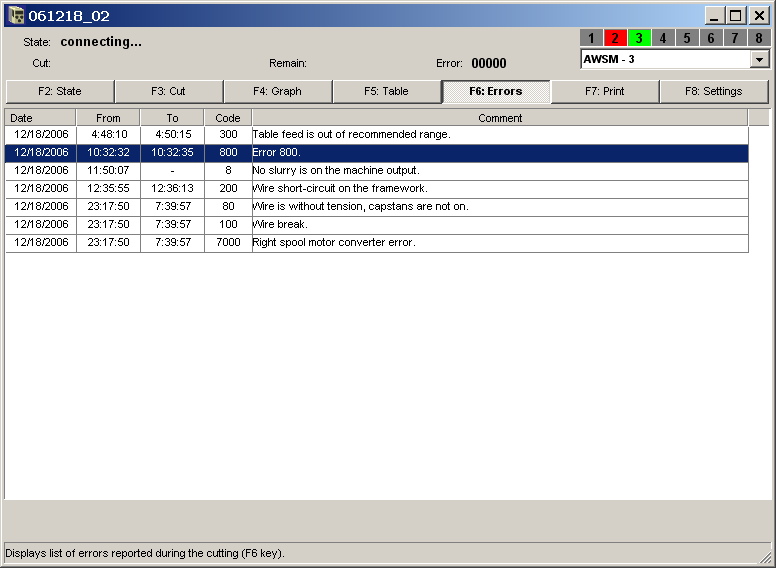Click the application icon in title bar

(x=16, y=15)
